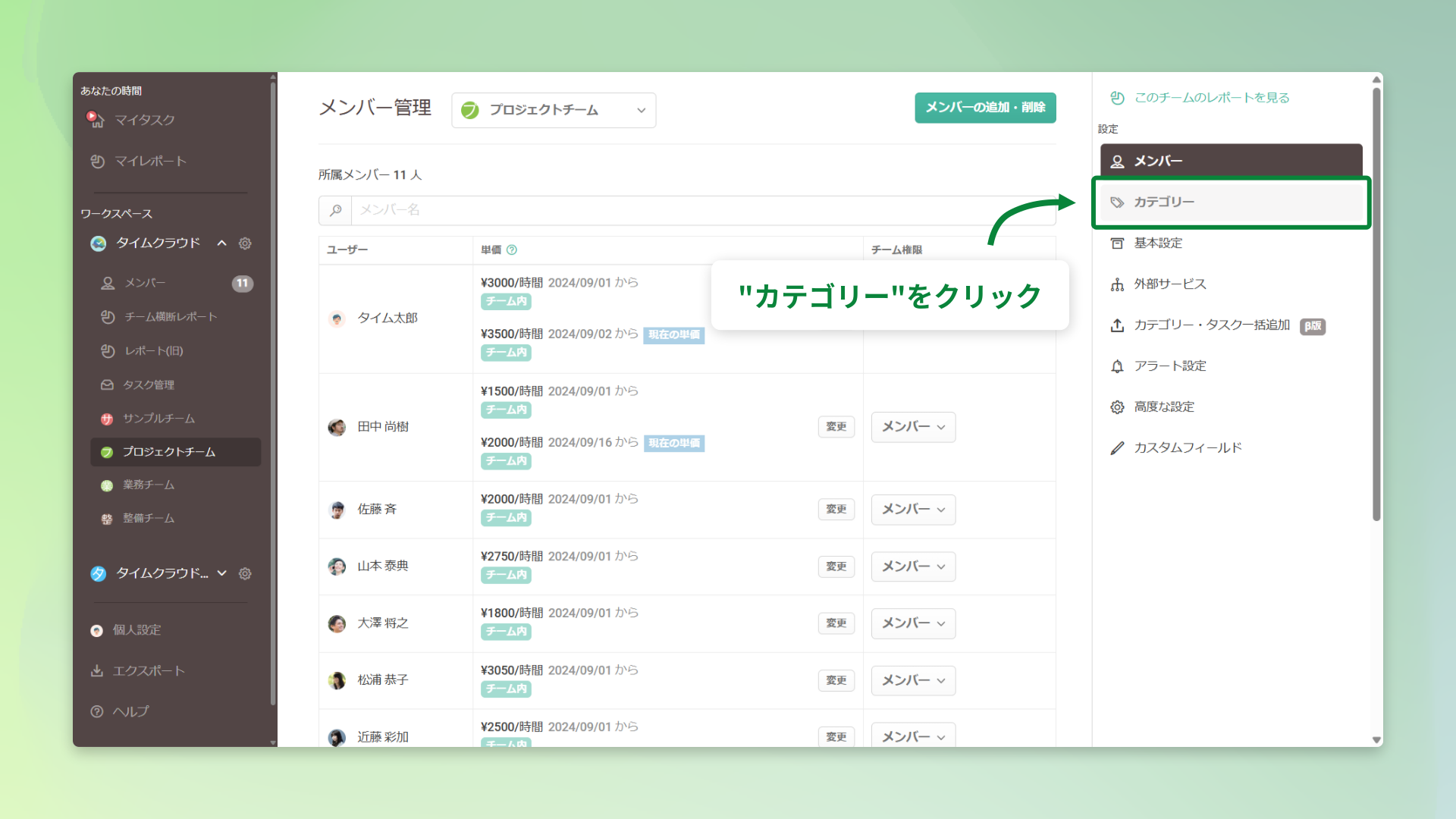
Task: Click the help icon beside 単価 header
Action: pos(512,249)
